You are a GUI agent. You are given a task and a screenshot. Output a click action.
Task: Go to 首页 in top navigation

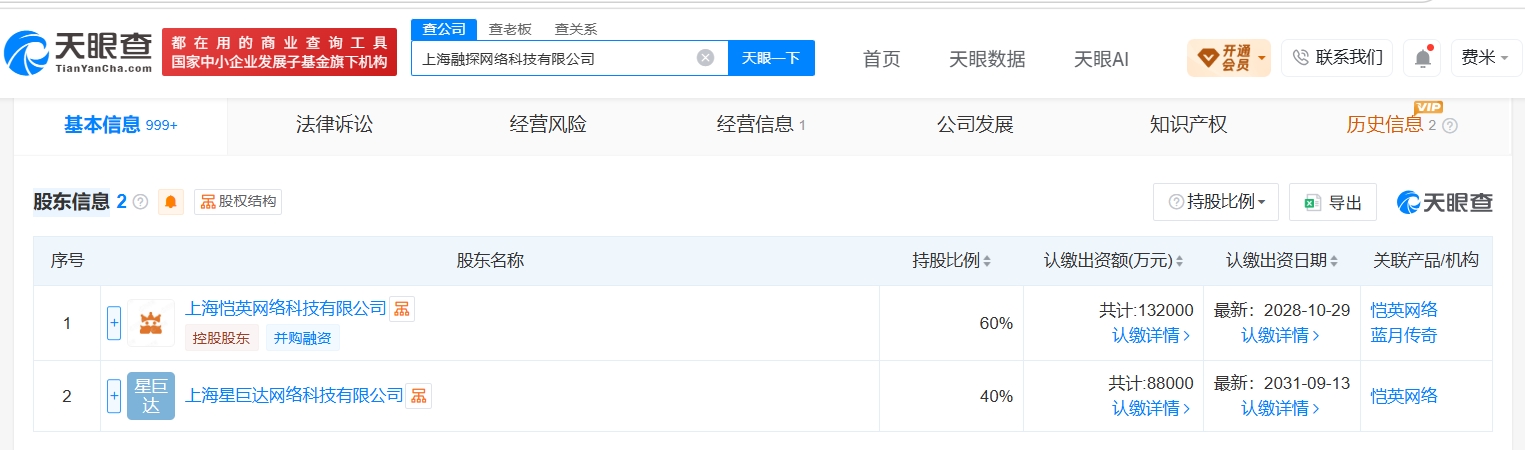point(881,58)
